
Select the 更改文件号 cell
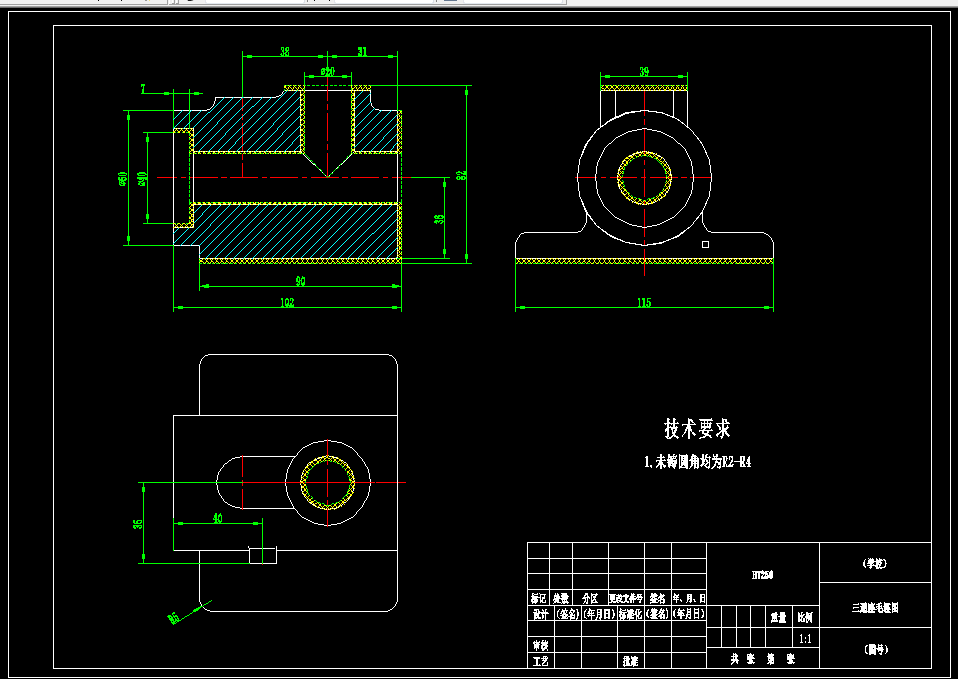pos(626,598)
